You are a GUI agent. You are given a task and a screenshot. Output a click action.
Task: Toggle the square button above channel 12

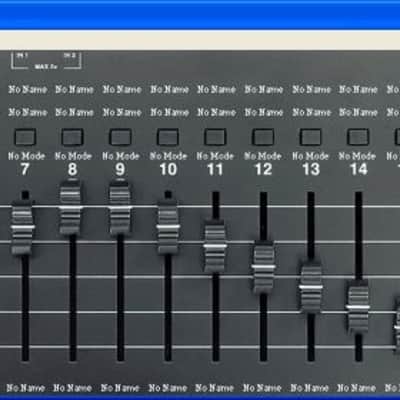(x=263, y=137)
